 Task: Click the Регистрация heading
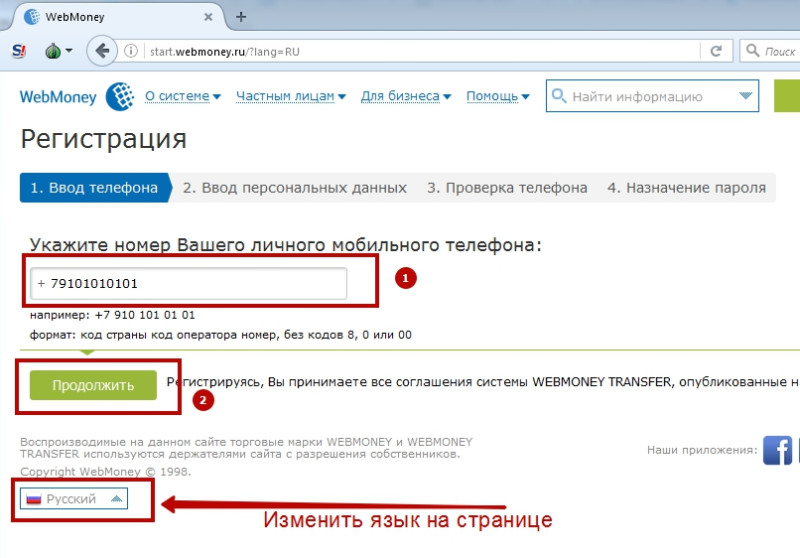click(x=104, y=139)
